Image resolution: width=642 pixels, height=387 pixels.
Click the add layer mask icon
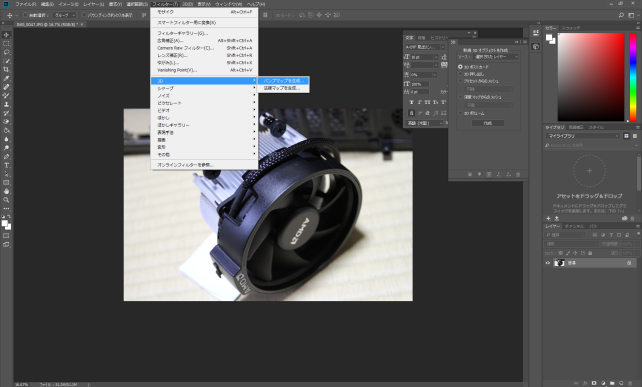(594, 383)
